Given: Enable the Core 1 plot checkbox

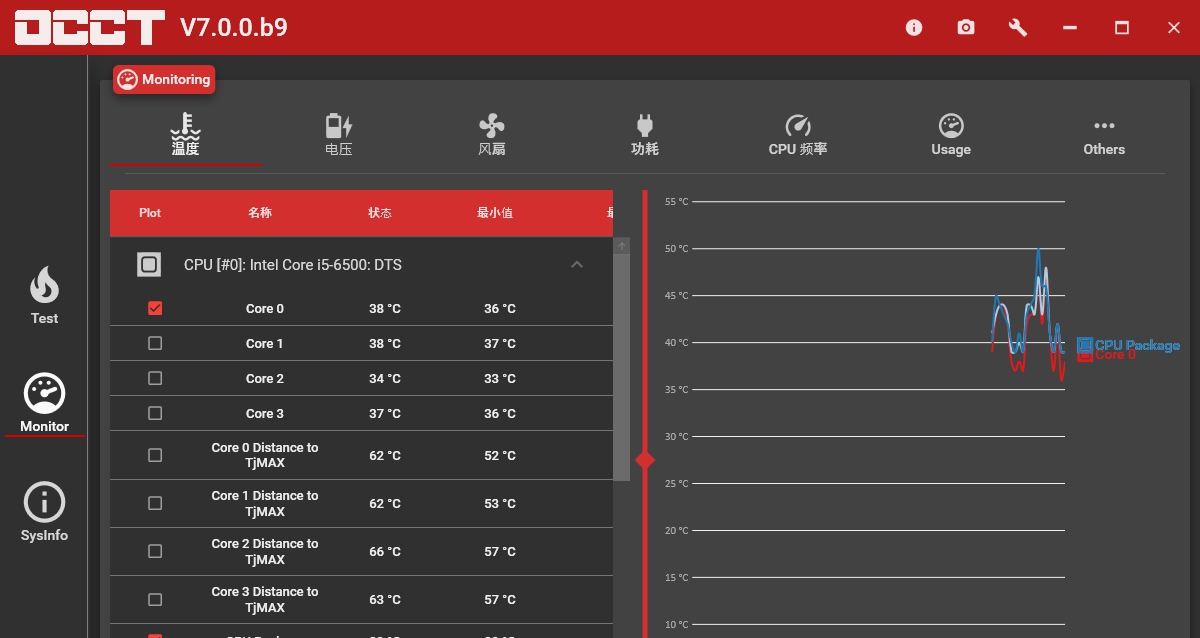Looking at the screenshot, I should [155, 342].
